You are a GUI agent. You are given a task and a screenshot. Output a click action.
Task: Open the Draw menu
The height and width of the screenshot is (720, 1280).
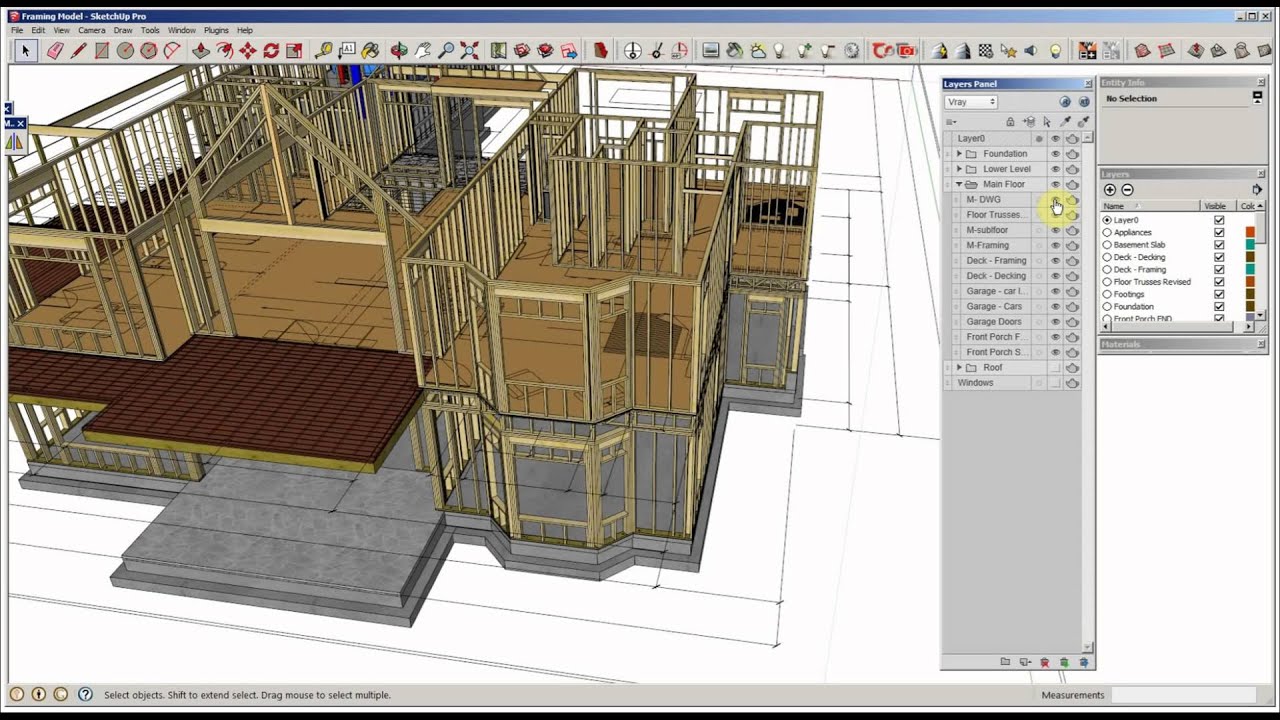(x=123, y=30)
